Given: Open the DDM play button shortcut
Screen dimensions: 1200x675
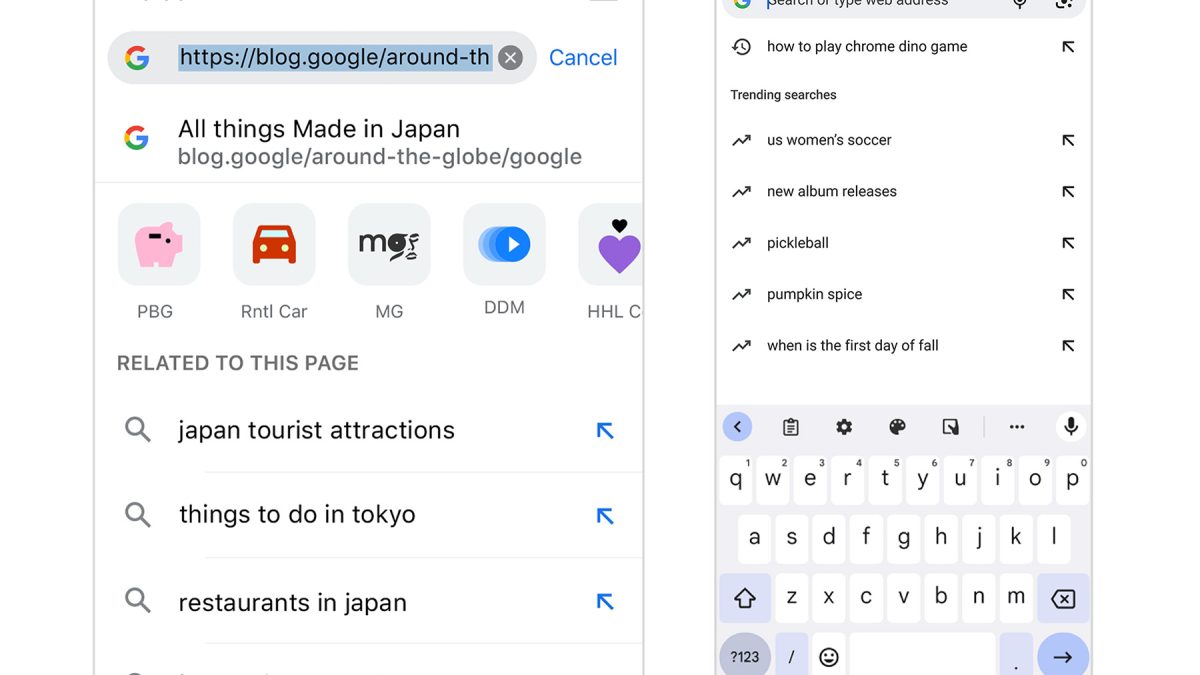Looking at the screenshot, I should [504, 245].
